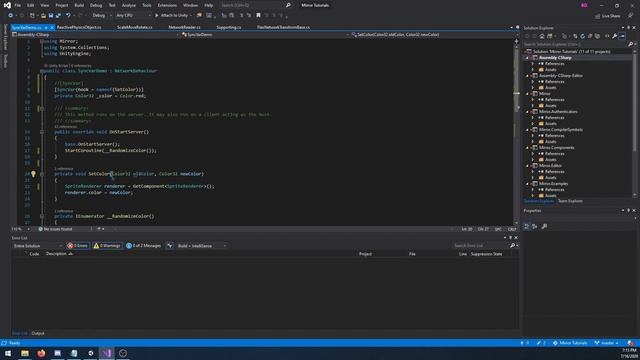This screenshot has height=360, width=640.
Task: Click the Live Share button label
Action: coord(611,16)
